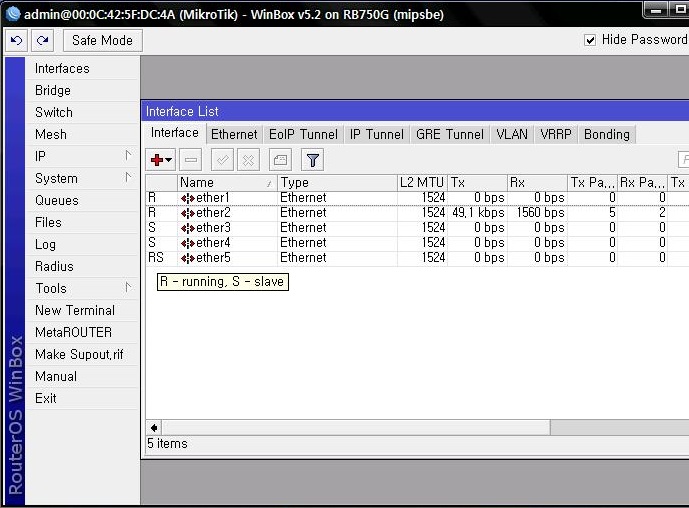
Task: Click the ether1 interface icon
Action: point(188,198)
